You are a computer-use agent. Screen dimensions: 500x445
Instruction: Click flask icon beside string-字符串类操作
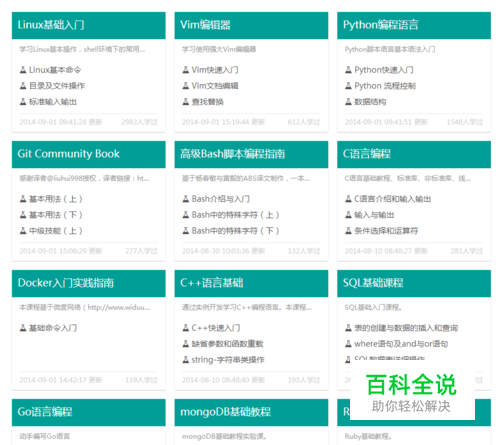186,360
